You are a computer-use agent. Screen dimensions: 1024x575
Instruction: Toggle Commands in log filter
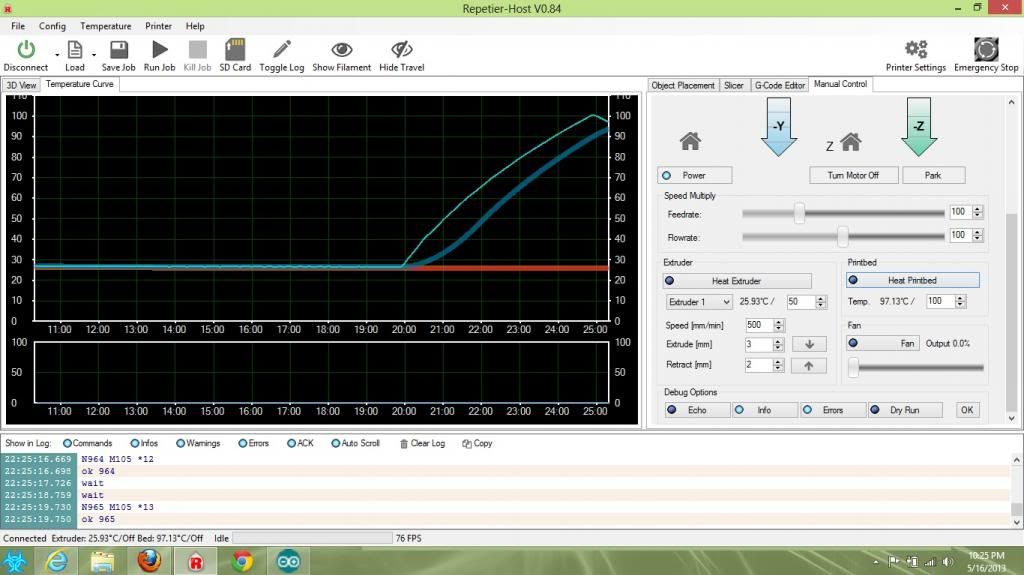click(x=88, y=443)
